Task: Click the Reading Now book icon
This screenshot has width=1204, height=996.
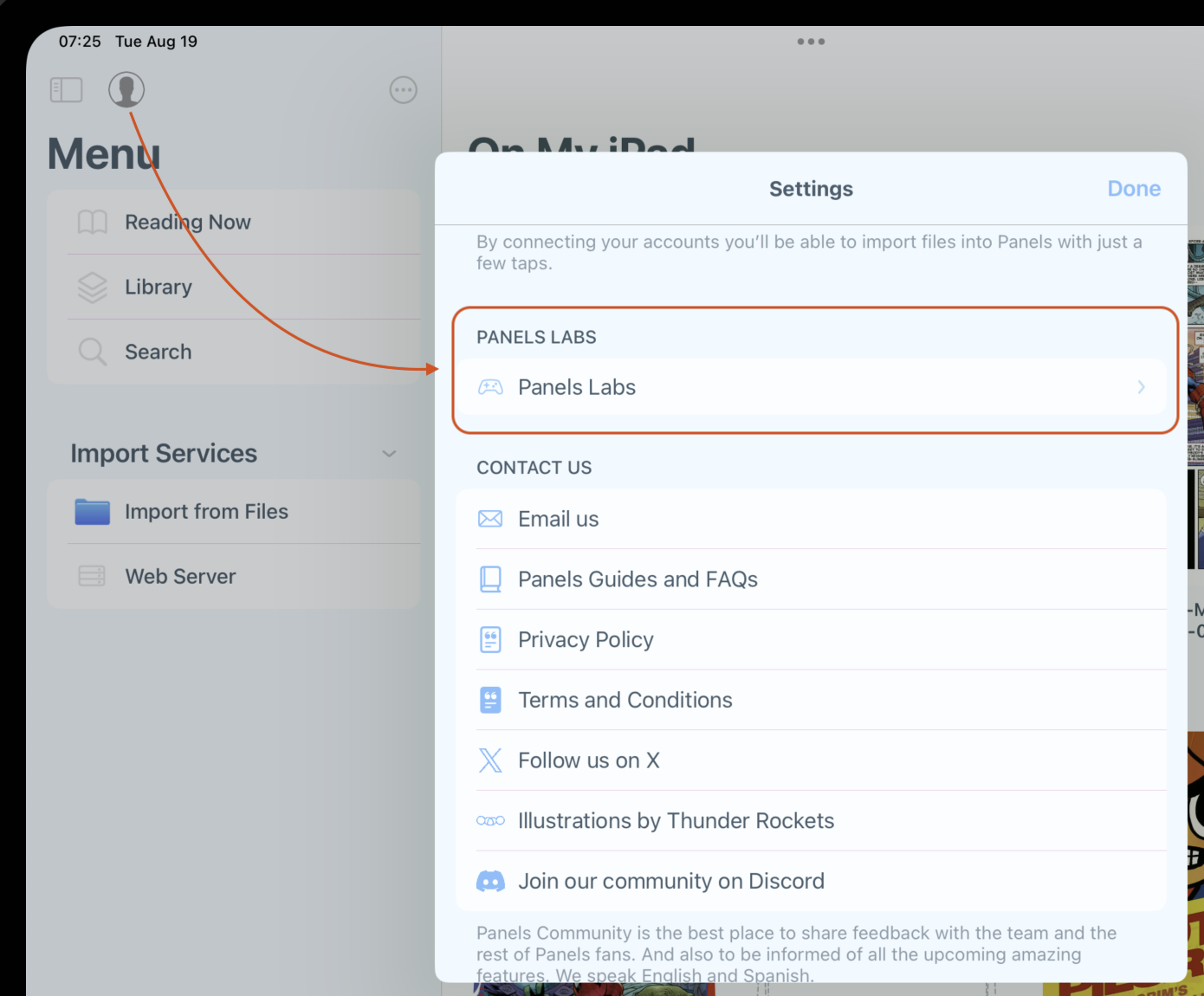Action: pos(93,223)
